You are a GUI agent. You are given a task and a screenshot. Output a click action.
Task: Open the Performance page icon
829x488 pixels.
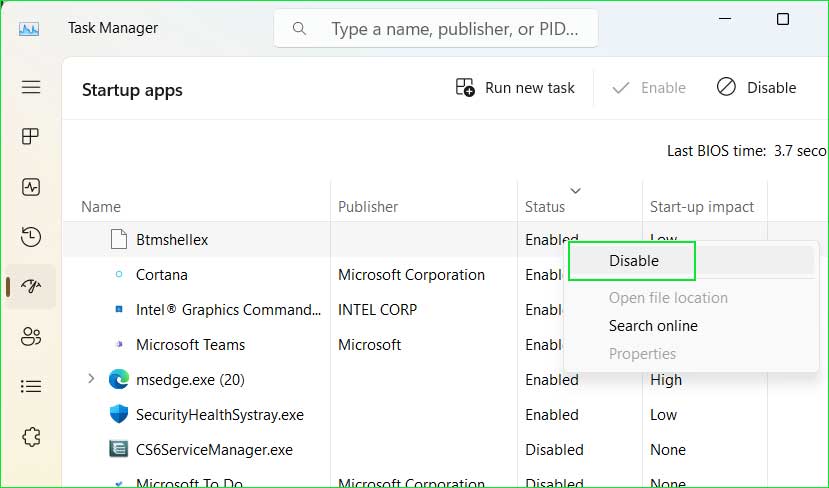(x=31, y=187)
